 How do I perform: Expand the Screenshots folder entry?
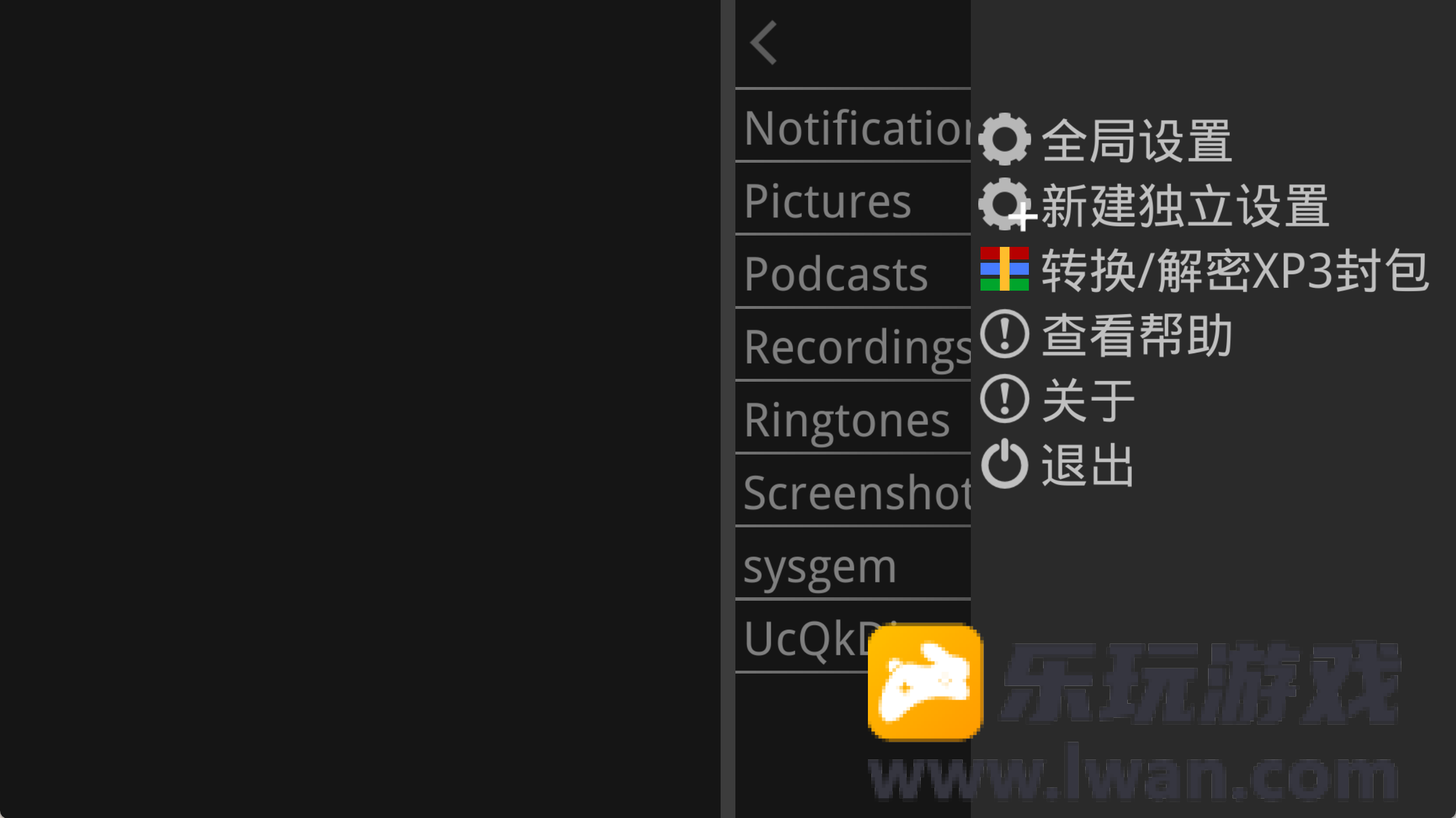[855, 492]
